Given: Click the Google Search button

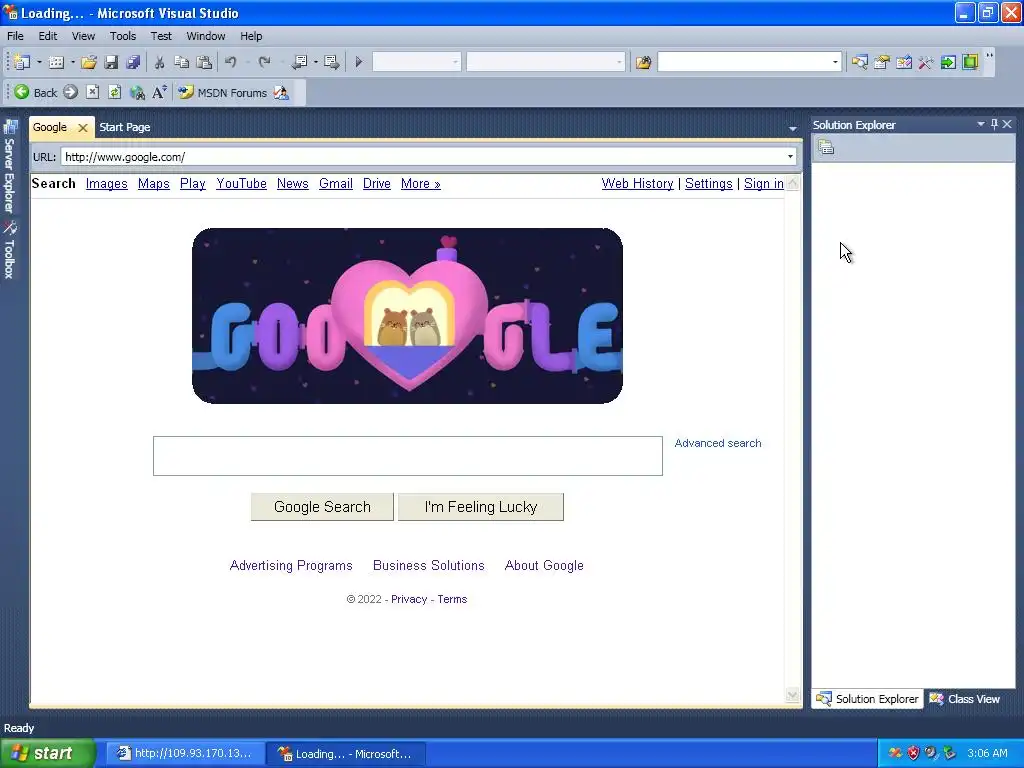Looking at the screenshot, I should (322, 507).
